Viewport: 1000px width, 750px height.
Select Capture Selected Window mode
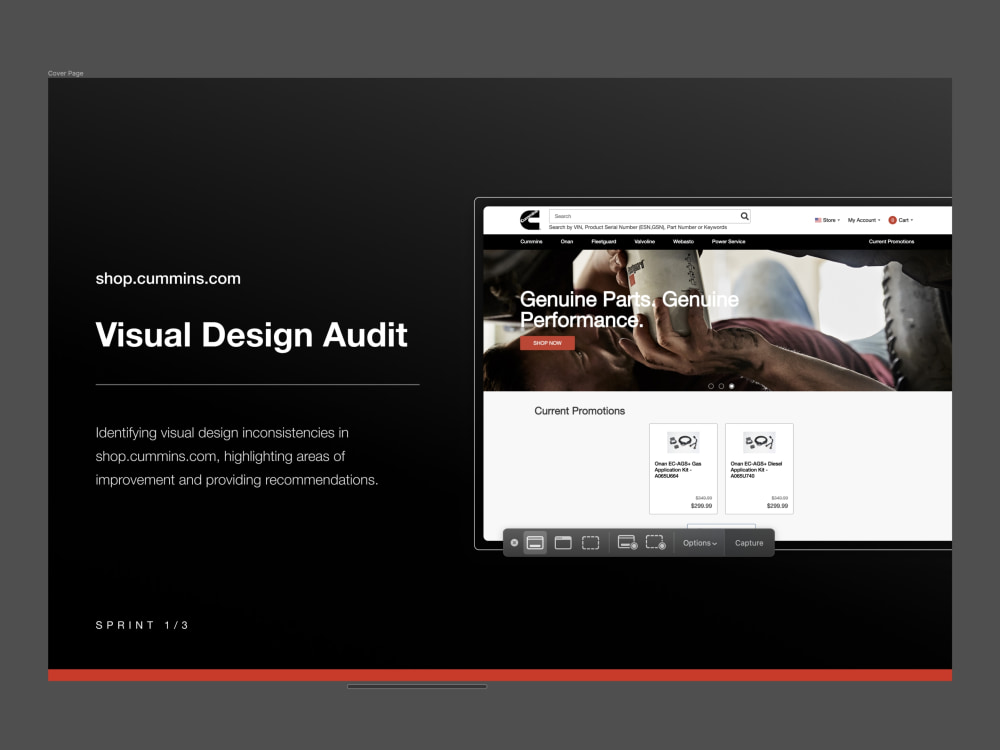pyautogui.click(x=563, y=543)
